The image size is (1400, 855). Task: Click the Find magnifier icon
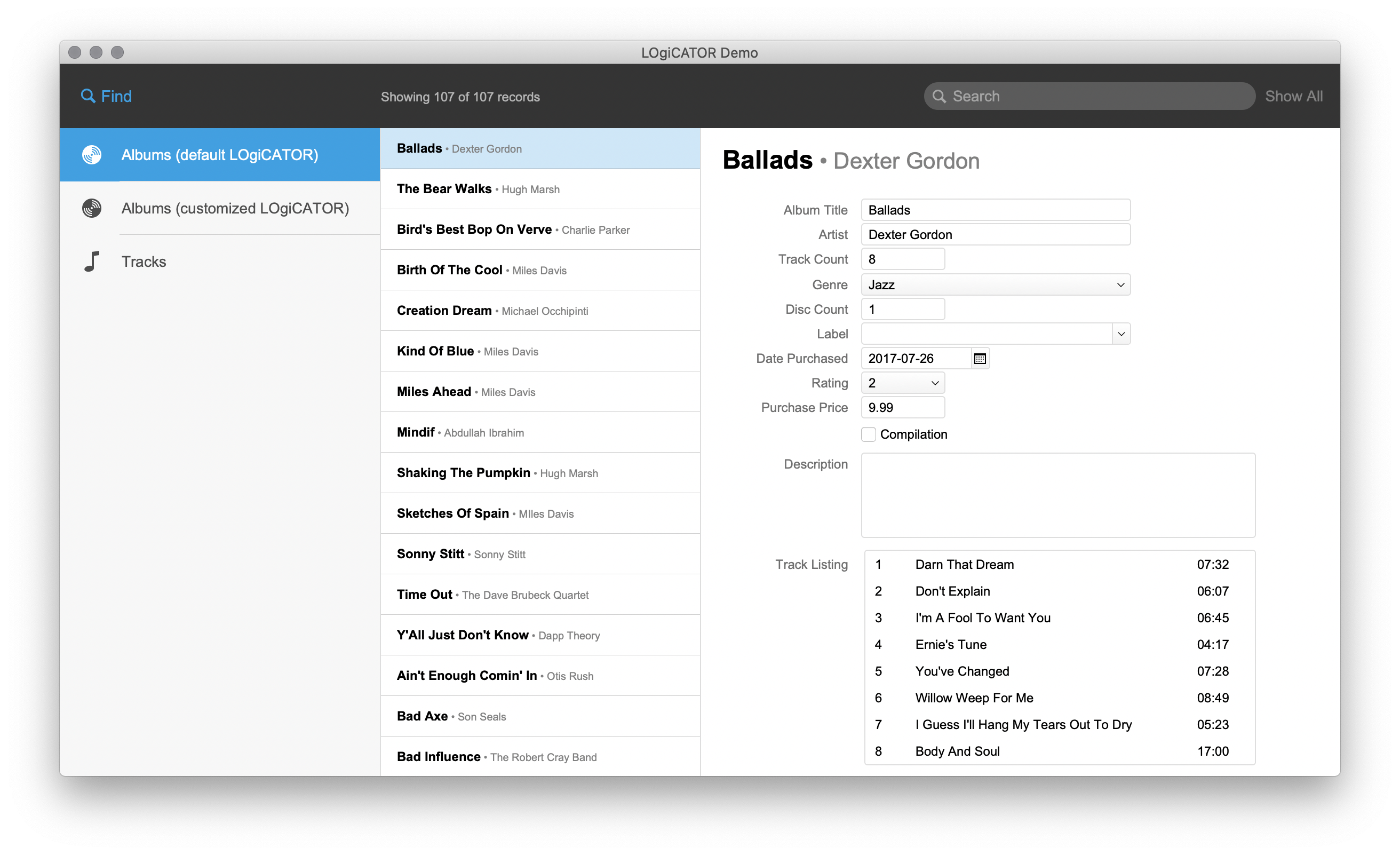pos(89,96)
